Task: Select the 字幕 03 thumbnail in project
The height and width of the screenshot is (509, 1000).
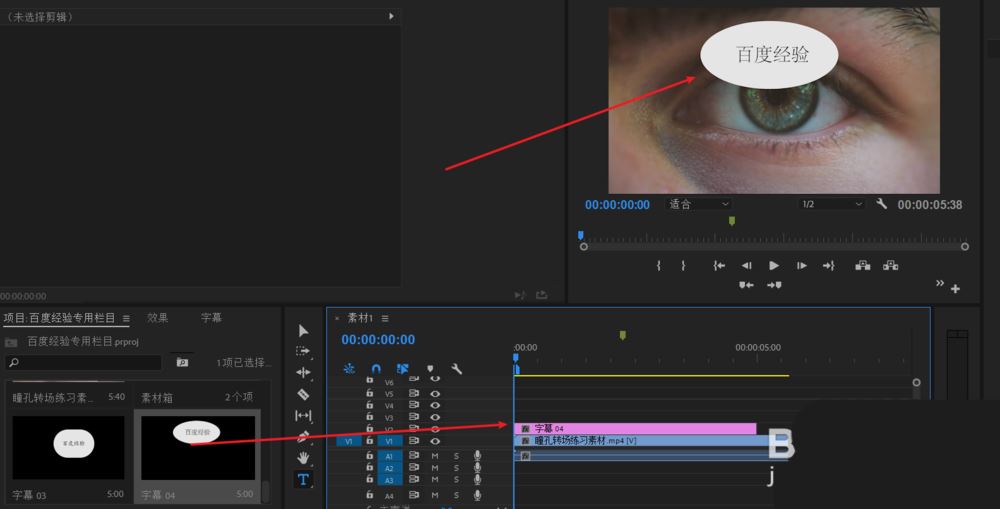Action: coord(68,448)
